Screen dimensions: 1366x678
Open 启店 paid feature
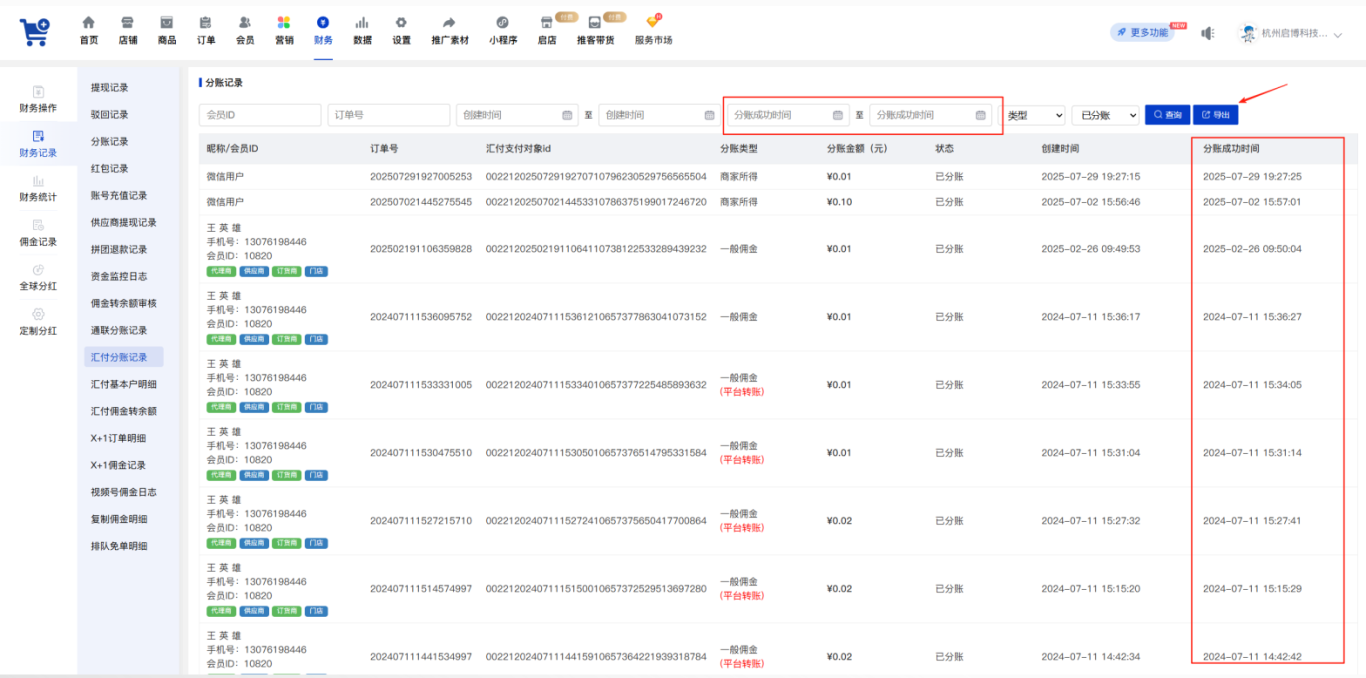pyautogui.click(x=547, y=31)
